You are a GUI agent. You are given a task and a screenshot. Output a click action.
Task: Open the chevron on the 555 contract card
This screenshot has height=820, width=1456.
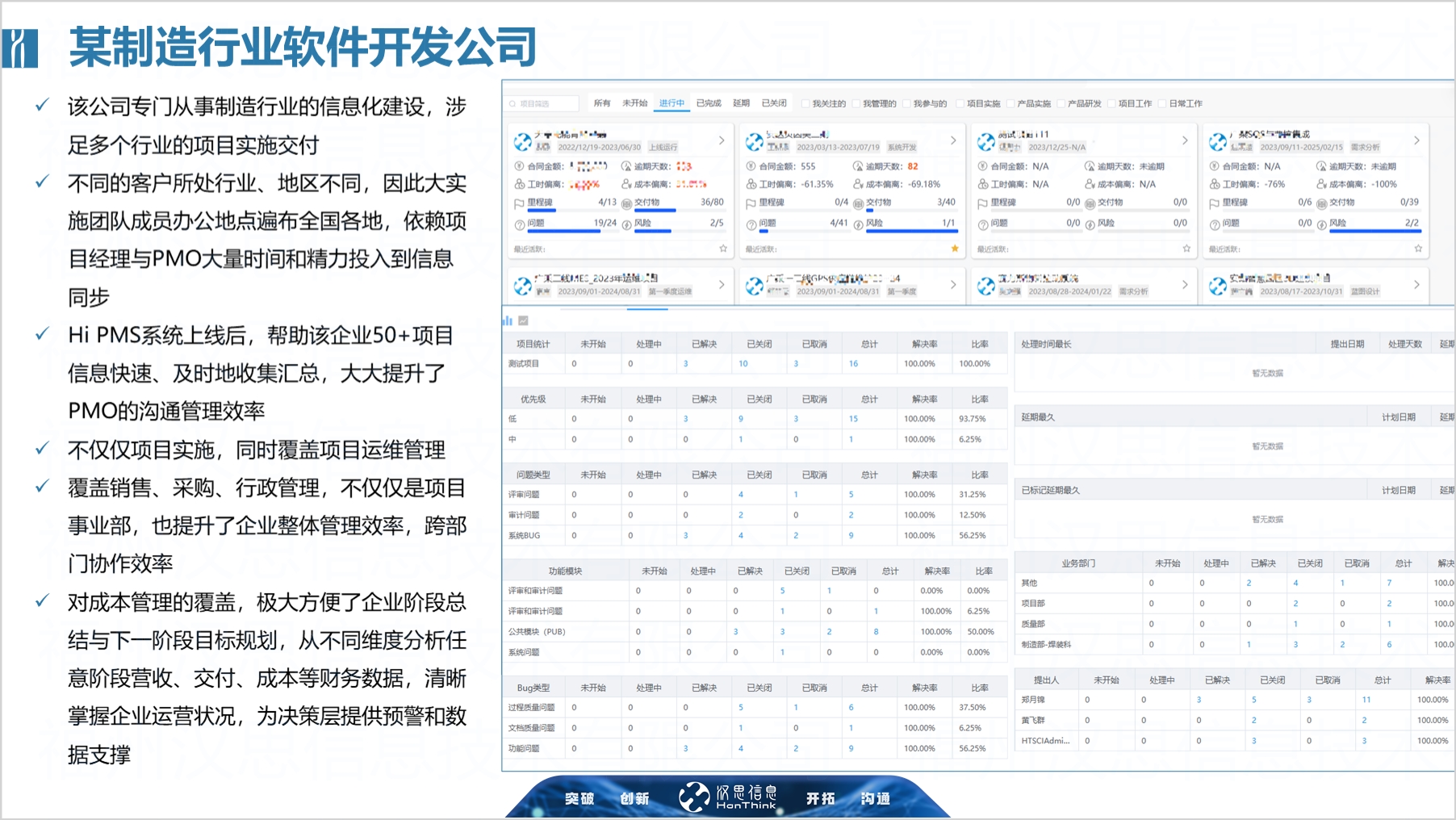tap(953, 140)
